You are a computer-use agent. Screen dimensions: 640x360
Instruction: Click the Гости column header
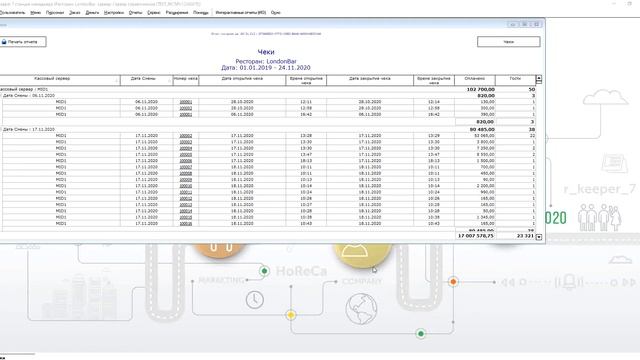coord(515,80)
